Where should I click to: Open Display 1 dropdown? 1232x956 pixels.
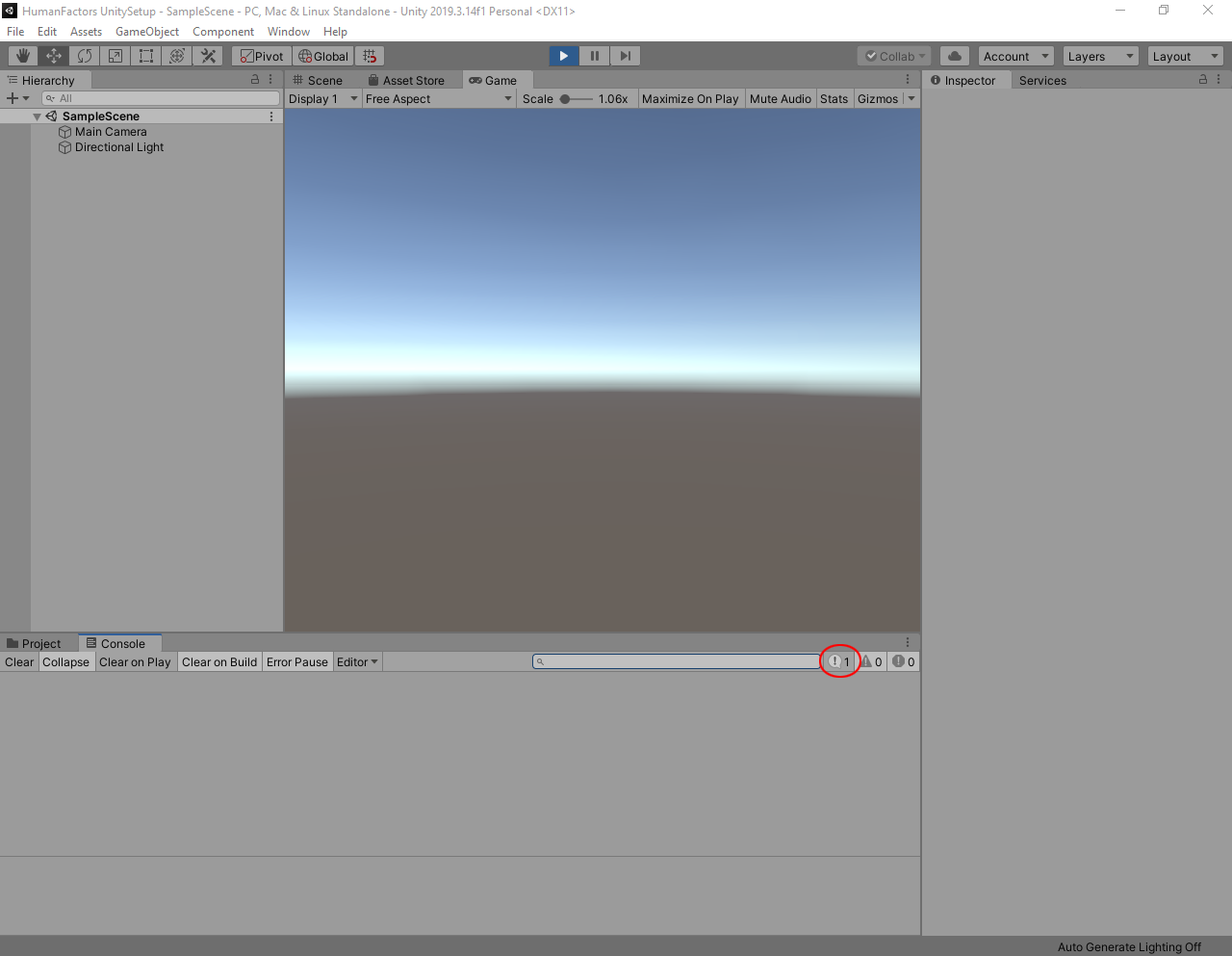(x=323, y=98)
